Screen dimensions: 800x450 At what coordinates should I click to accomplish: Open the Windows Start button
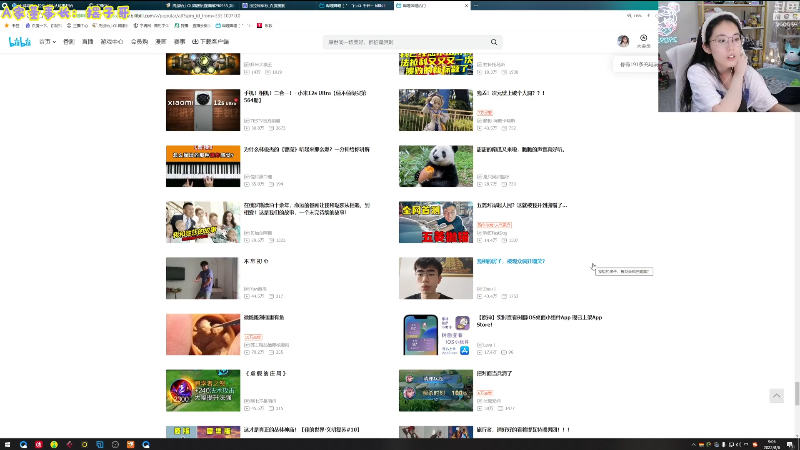coord(7,444)
